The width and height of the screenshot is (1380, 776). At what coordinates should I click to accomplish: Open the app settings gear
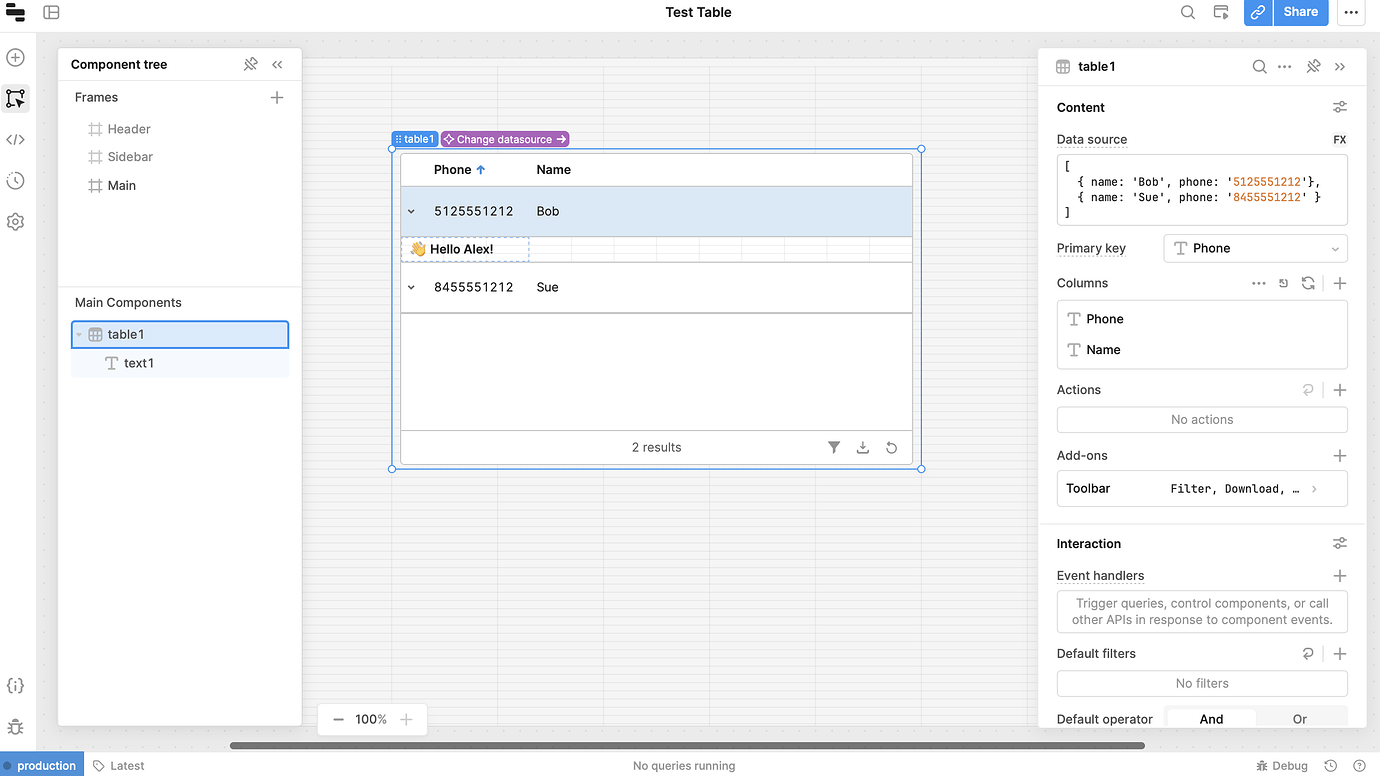(15, 221)
